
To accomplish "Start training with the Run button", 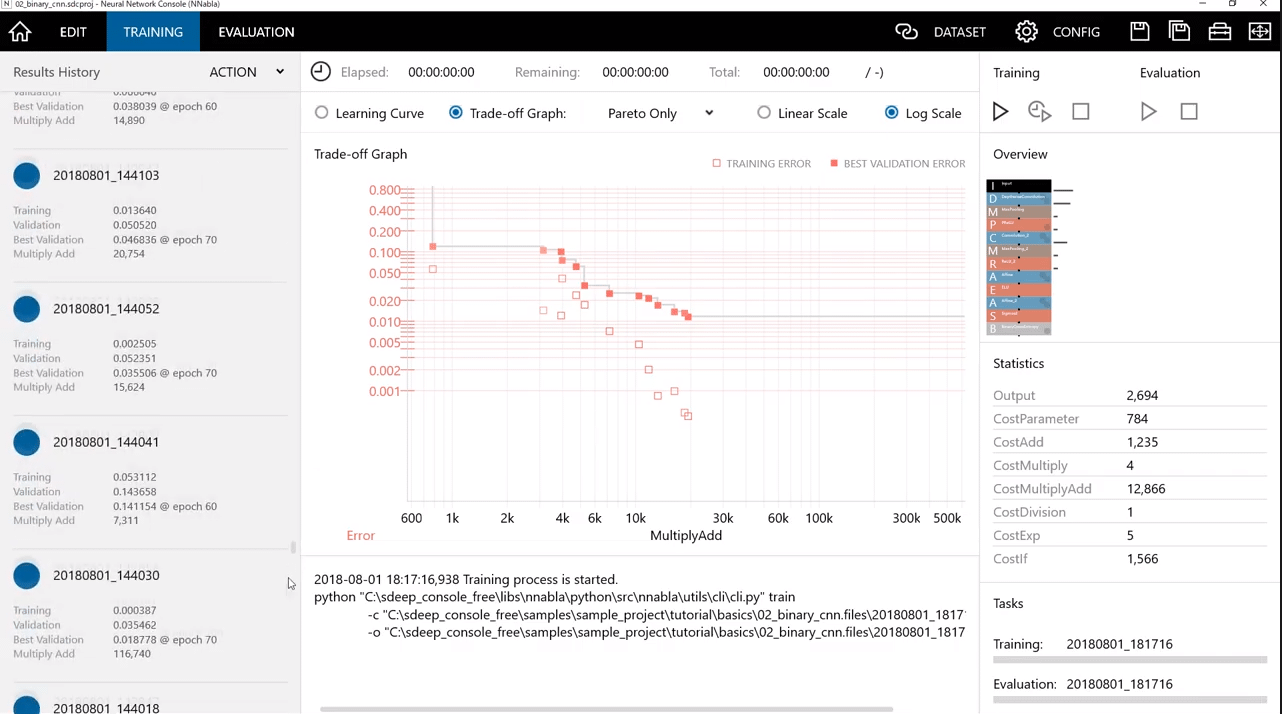I will [x=1000, y=111].
